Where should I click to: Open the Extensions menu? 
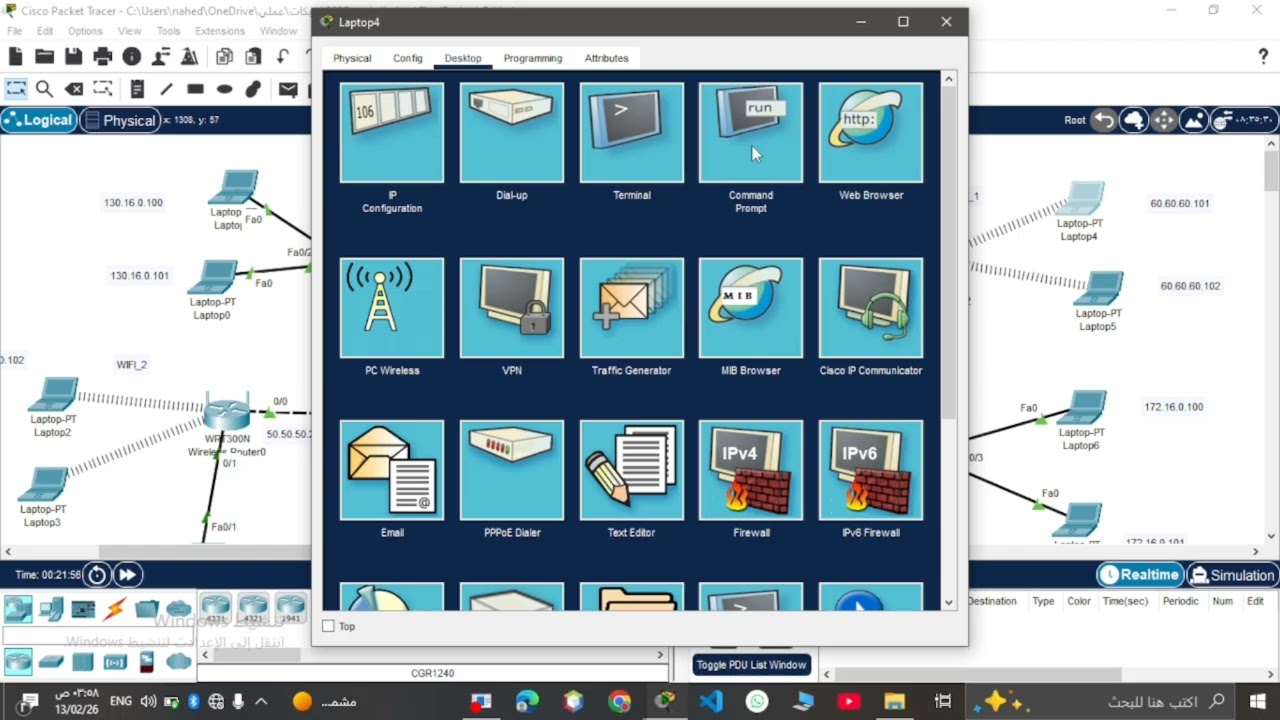220,31
